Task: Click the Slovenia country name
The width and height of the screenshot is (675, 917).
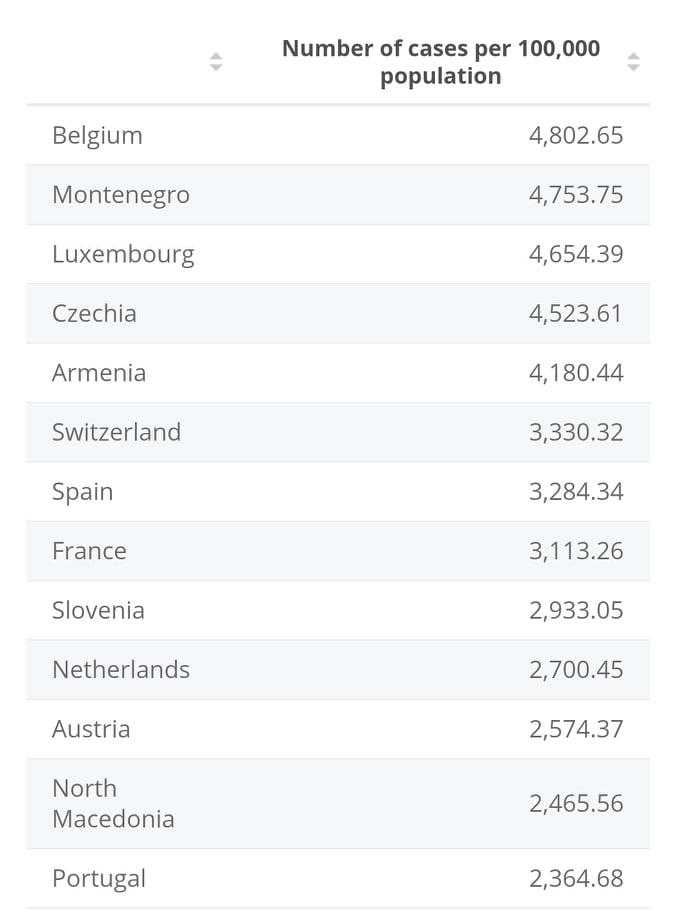Action: click(x=98, y=611)
